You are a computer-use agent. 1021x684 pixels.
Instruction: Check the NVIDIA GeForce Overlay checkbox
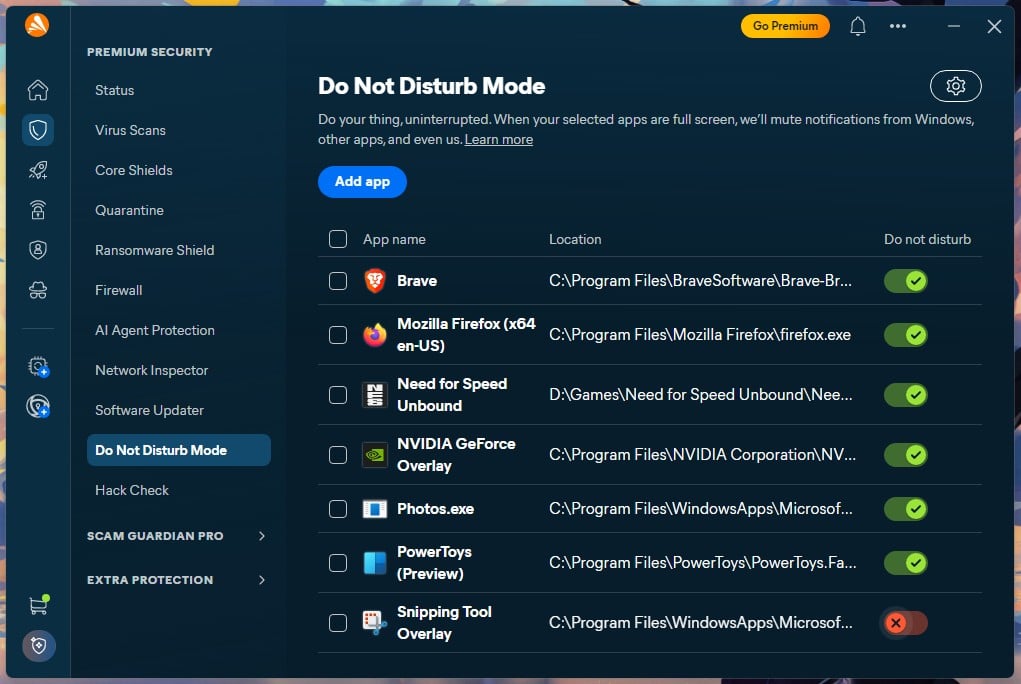[338, 455]
